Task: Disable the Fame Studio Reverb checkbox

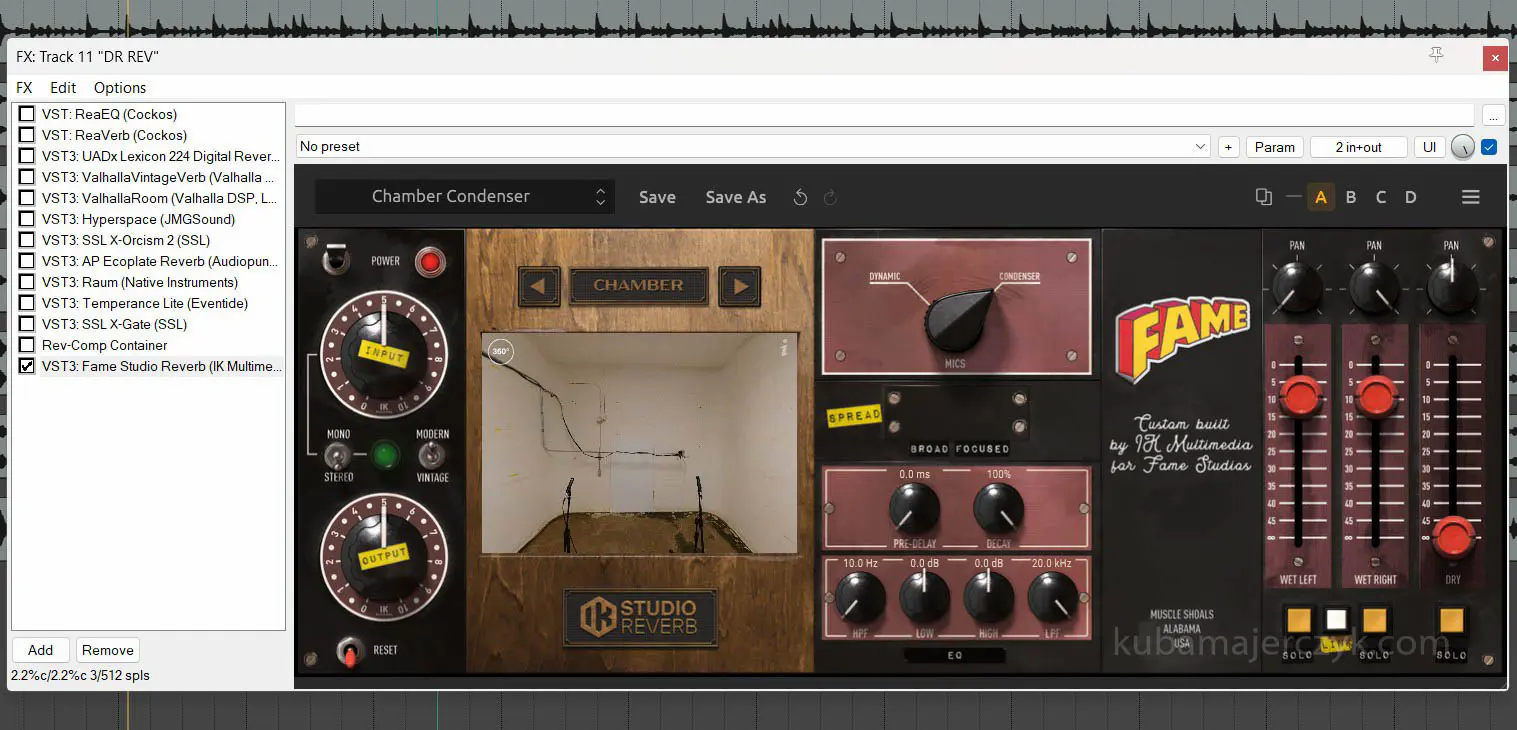Action: (27, 366)
